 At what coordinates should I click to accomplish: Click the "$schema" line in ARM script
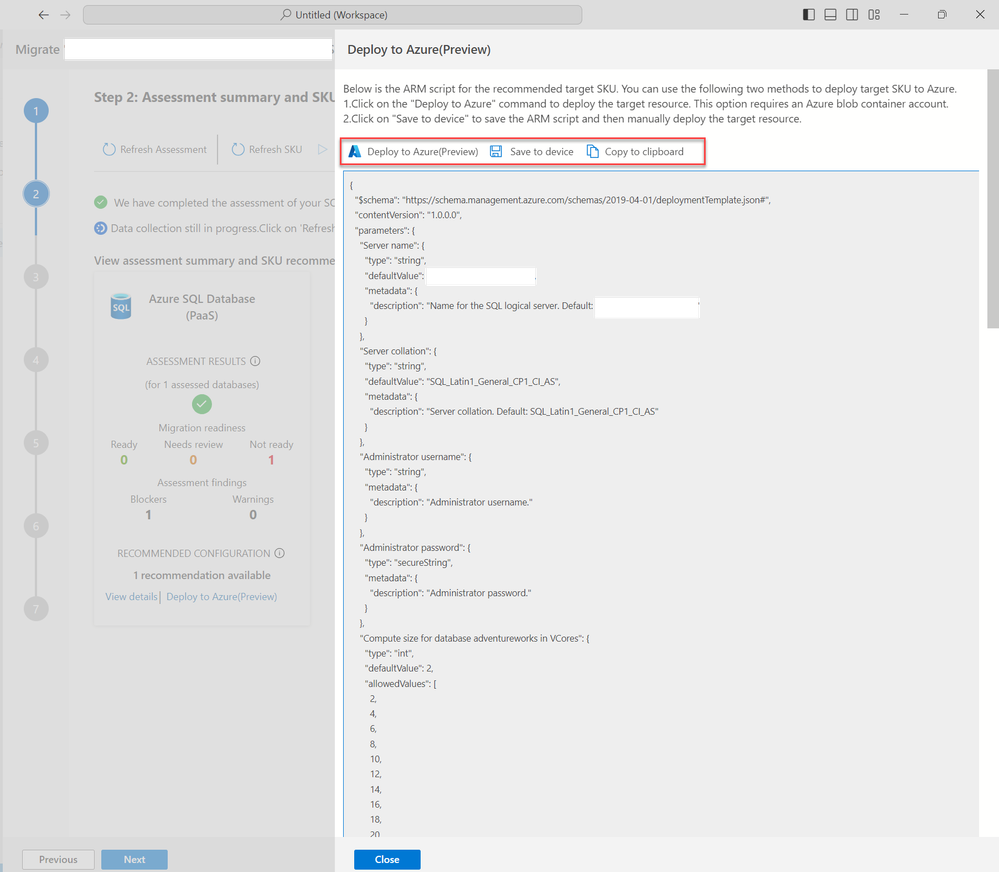(563, 200)
